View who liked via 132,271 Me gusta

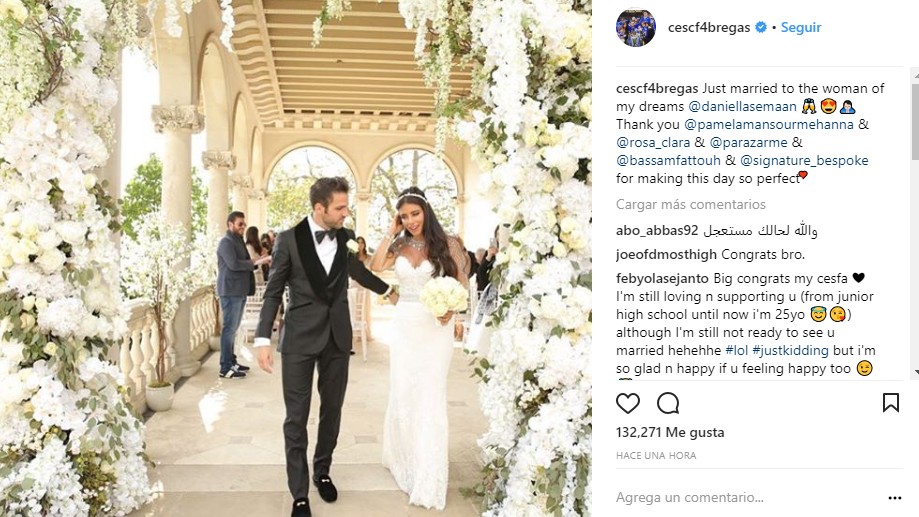[670, 433]
